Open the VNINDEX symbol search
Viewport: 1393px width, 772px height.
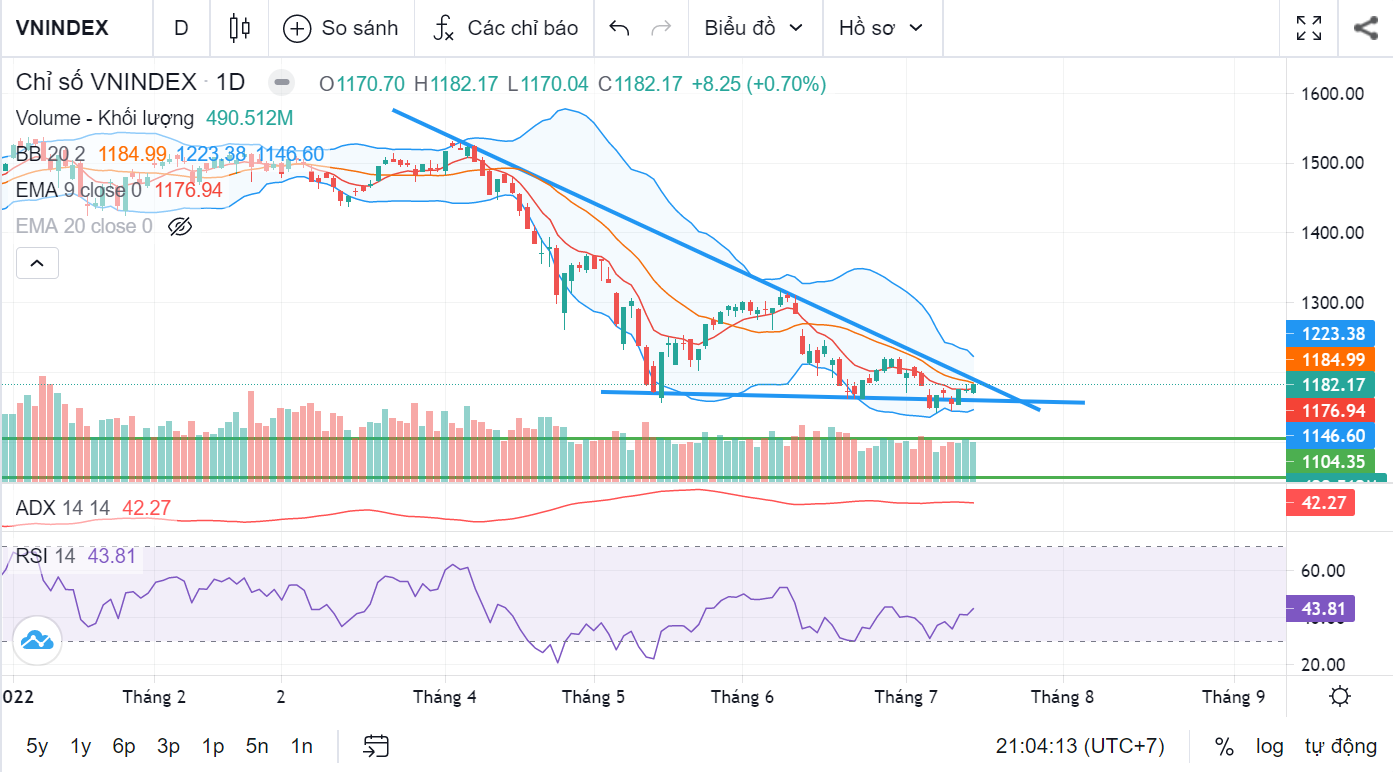click(x=62, y=28)
